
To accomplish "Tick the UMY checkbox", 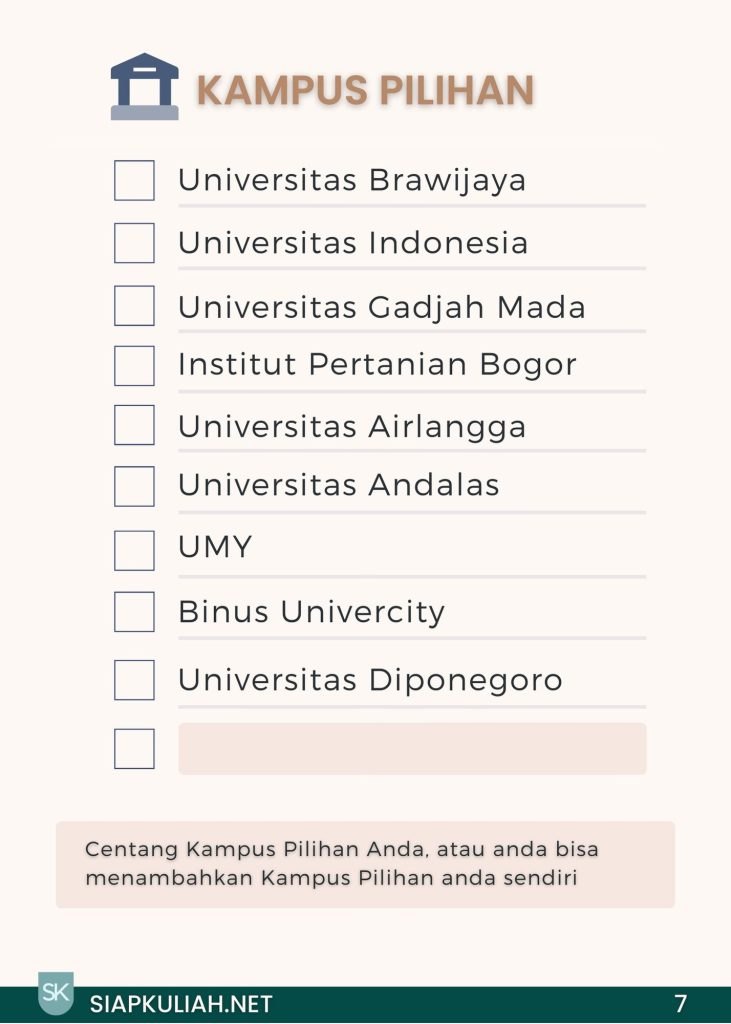I will coord(134,550).
